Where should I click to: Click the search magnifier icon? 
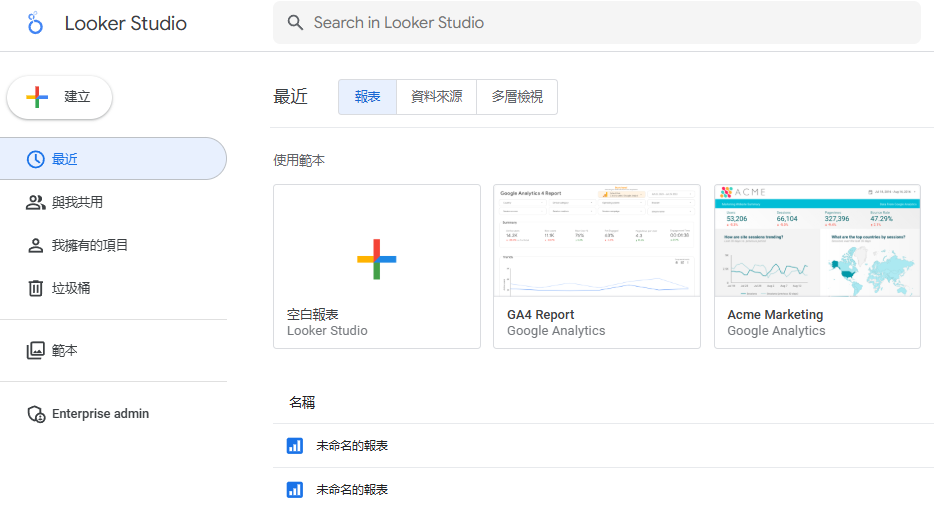(295, 23)
